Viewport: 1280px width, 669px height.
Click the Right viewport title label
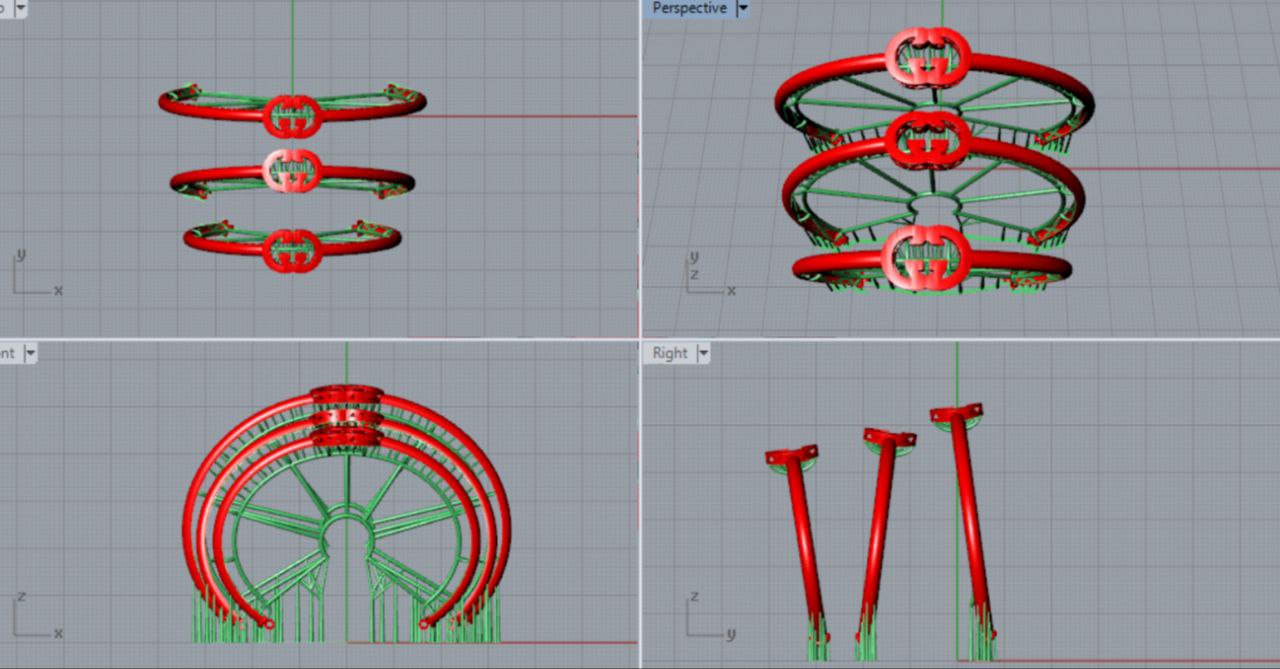click(670, 353)
